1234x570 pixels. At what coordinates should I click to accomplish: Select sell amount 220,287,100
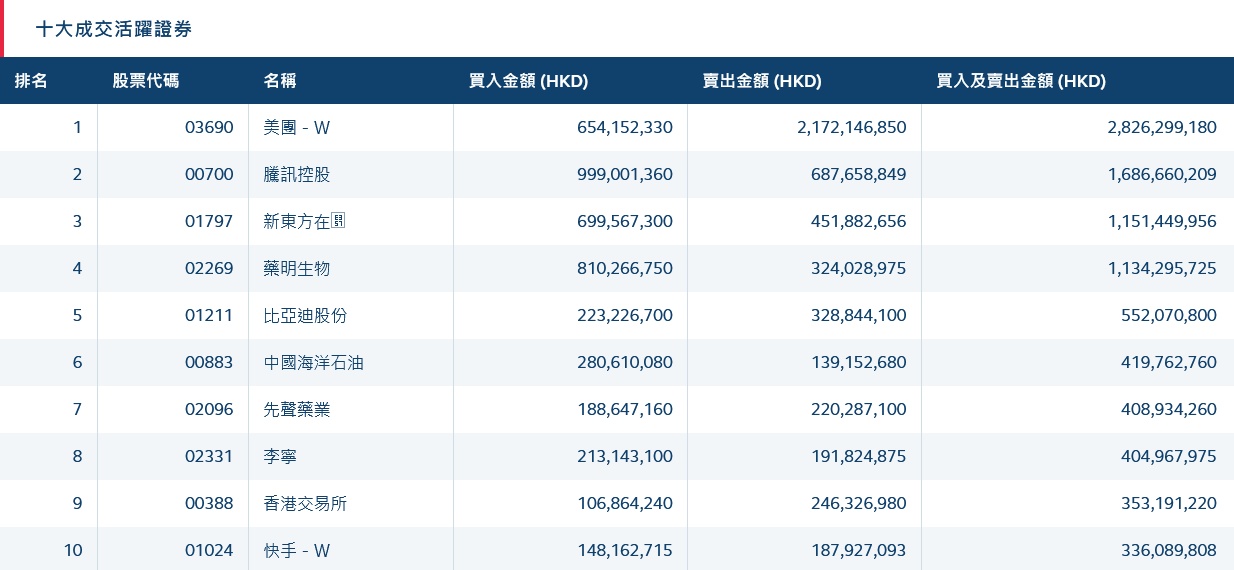pyautogui.click(x=859, y=409)
